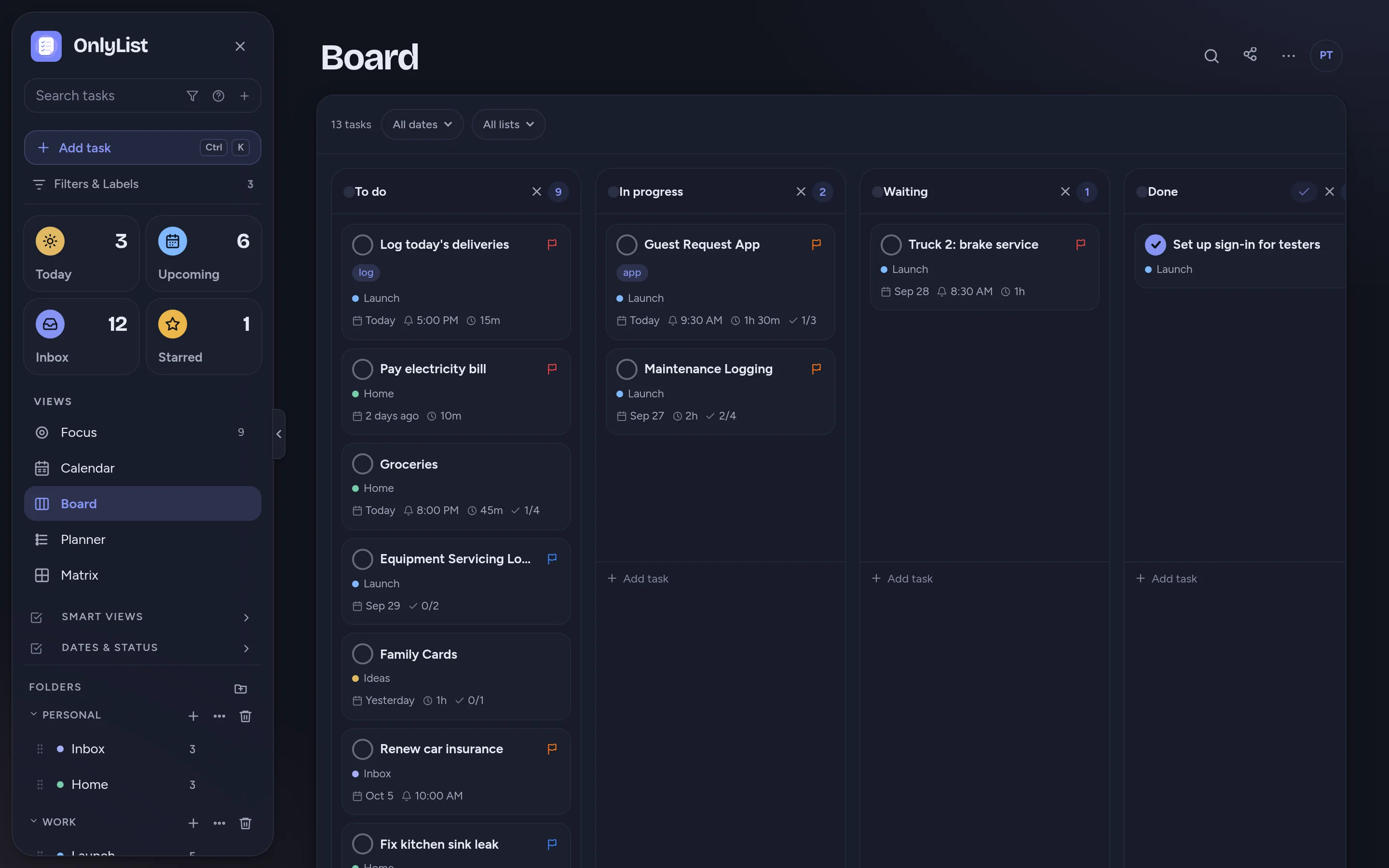The width and height of the screenshot is (1389, 868).
Task: Expand the DATES & STATUS section
Action: [142, 648]
